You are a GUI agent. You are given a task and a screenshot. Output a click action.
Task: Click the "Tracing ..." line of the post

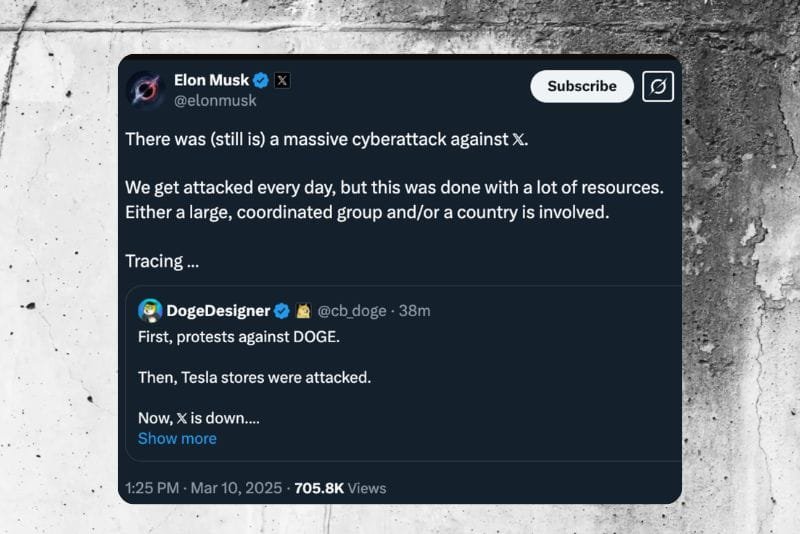pos(162,261)
